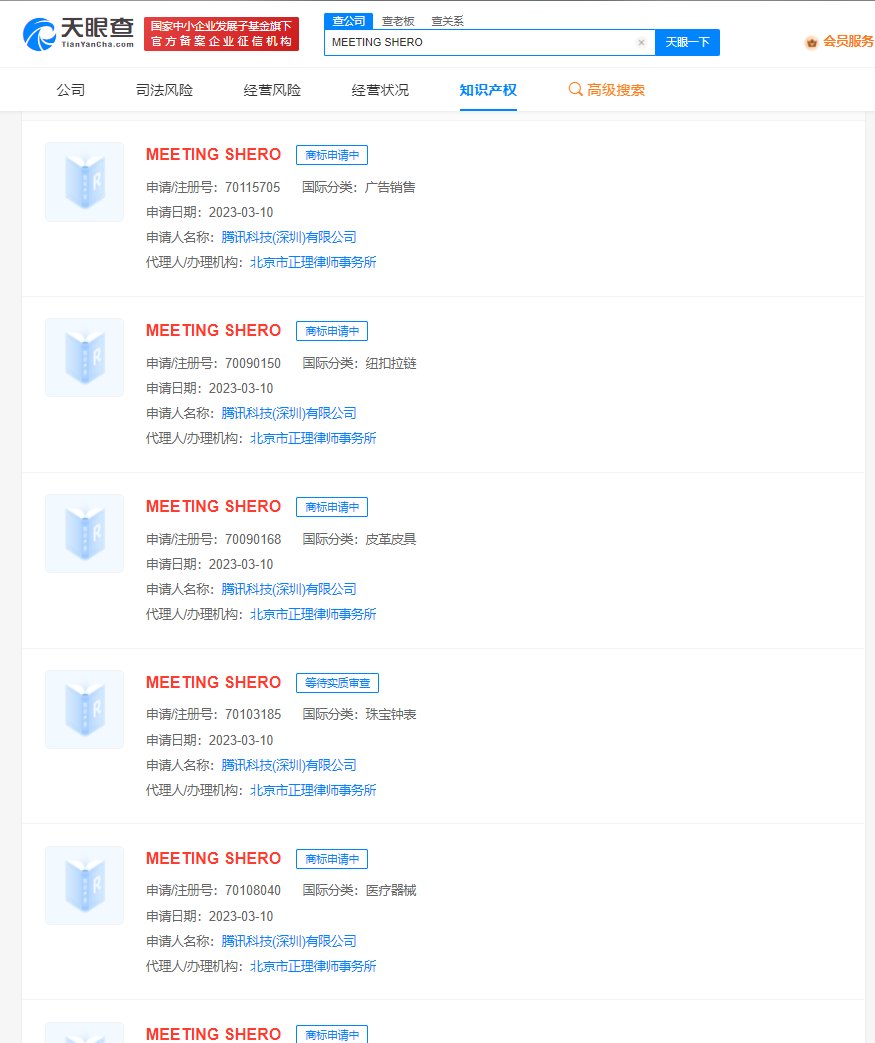Click the magnifier icon next to 高级搜索
This screenshot has width=875, height=1043.
[576, 89]
